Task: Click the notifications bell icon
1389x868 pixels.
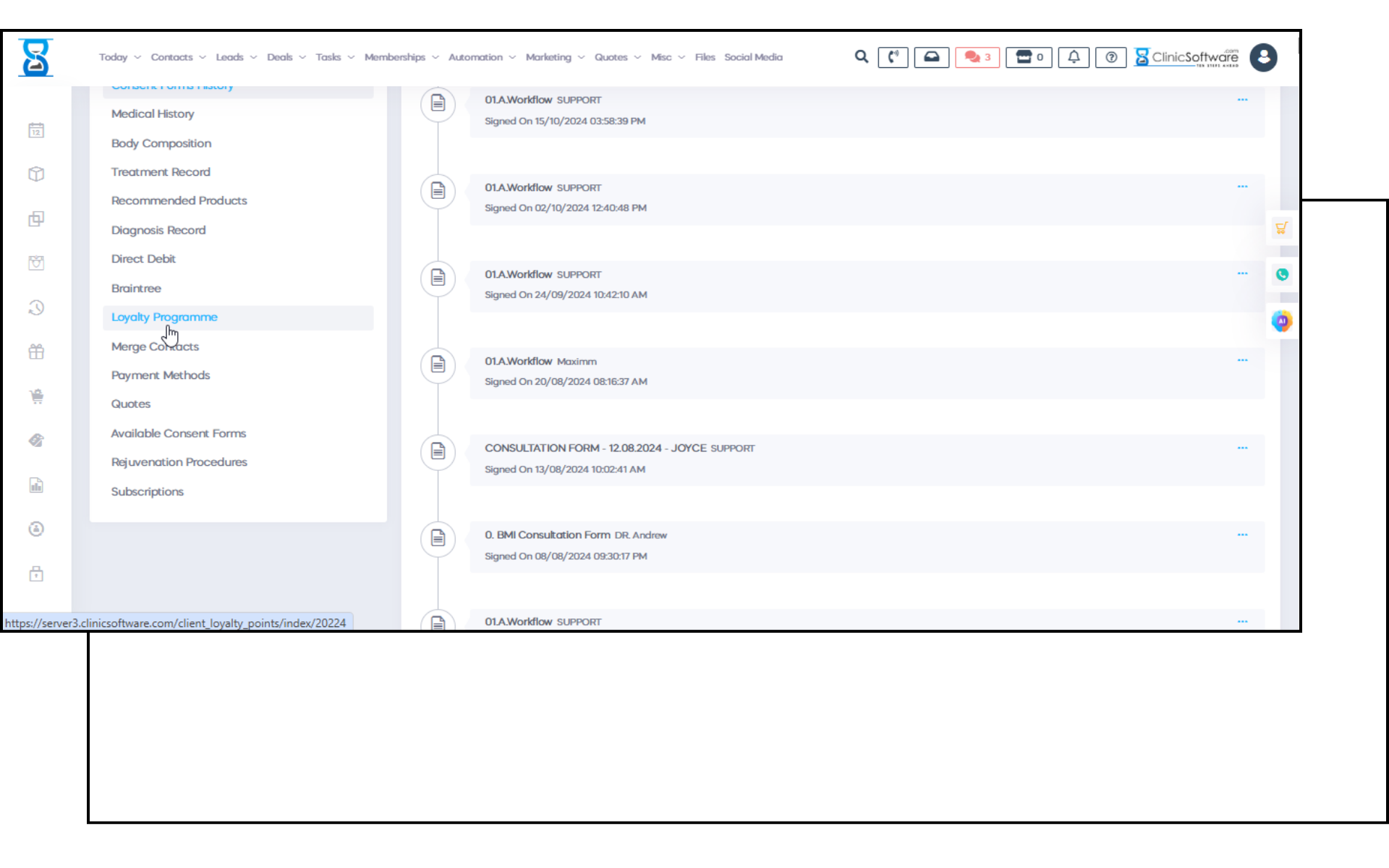Action: pos(1074,57)
